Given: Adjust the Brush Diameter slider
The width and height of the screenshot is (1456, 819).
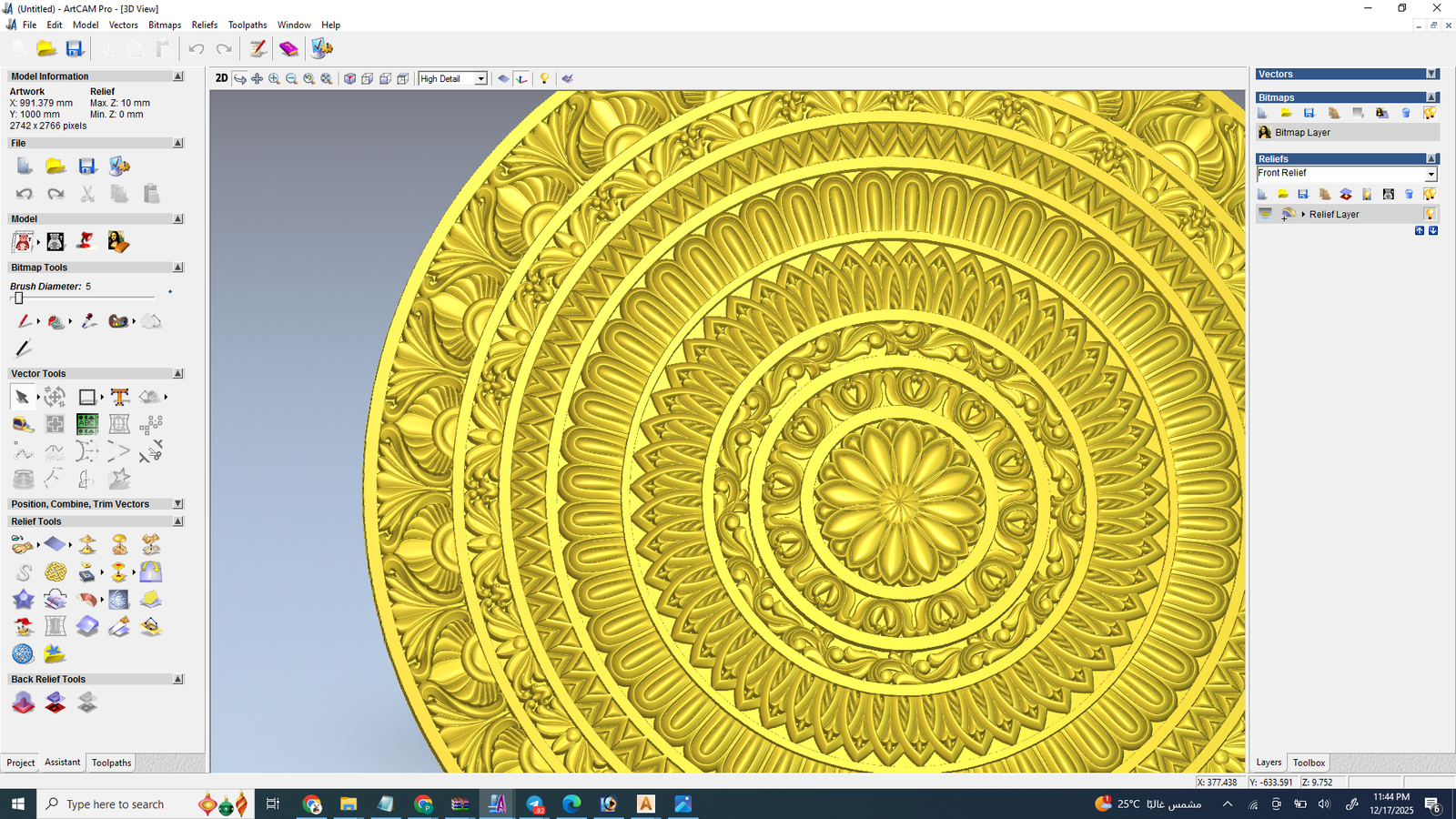Looking at the screenshot, I should 18,298.
